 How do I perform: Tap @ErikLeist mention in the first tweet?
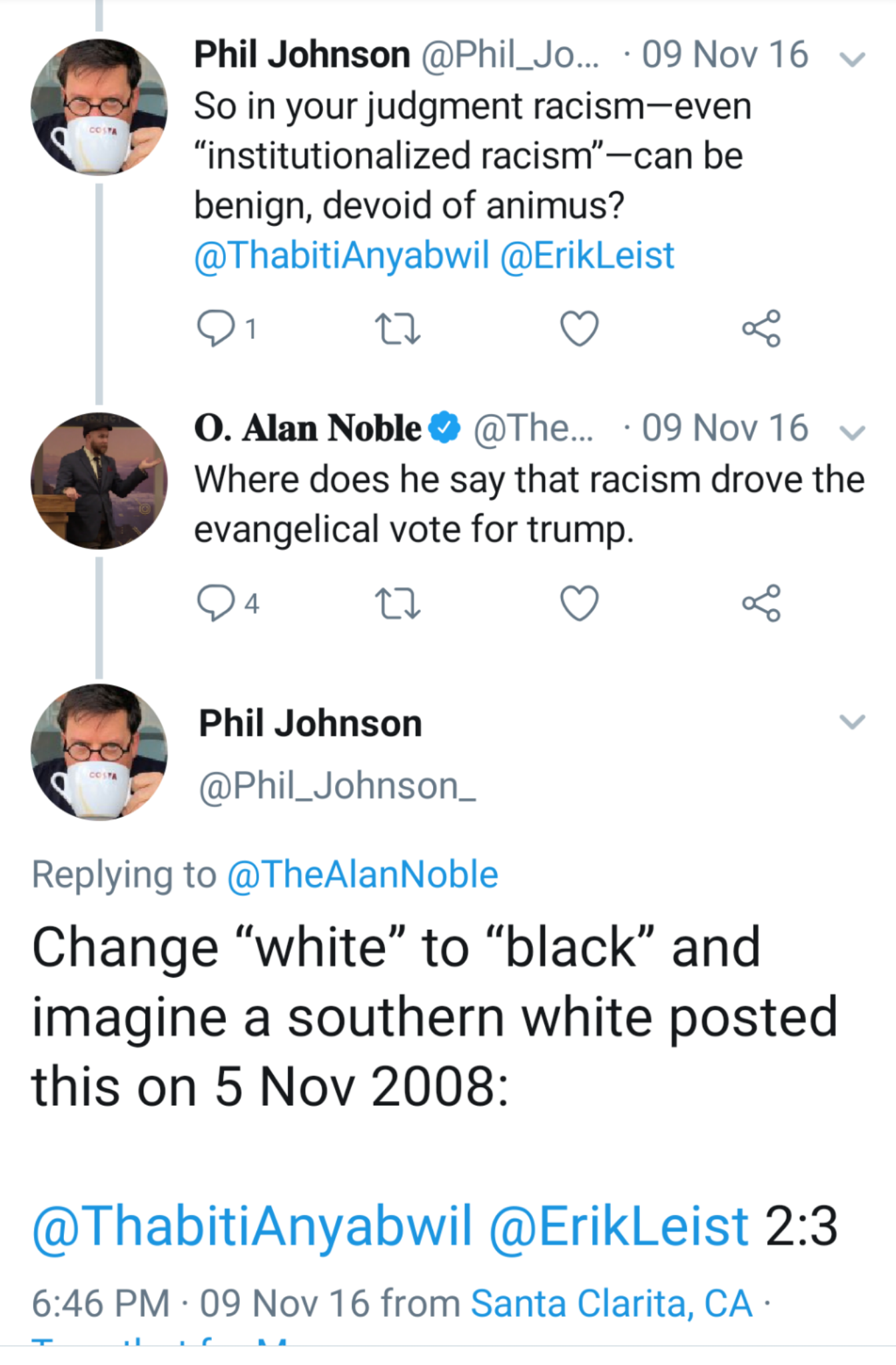[x=587, y=256]
